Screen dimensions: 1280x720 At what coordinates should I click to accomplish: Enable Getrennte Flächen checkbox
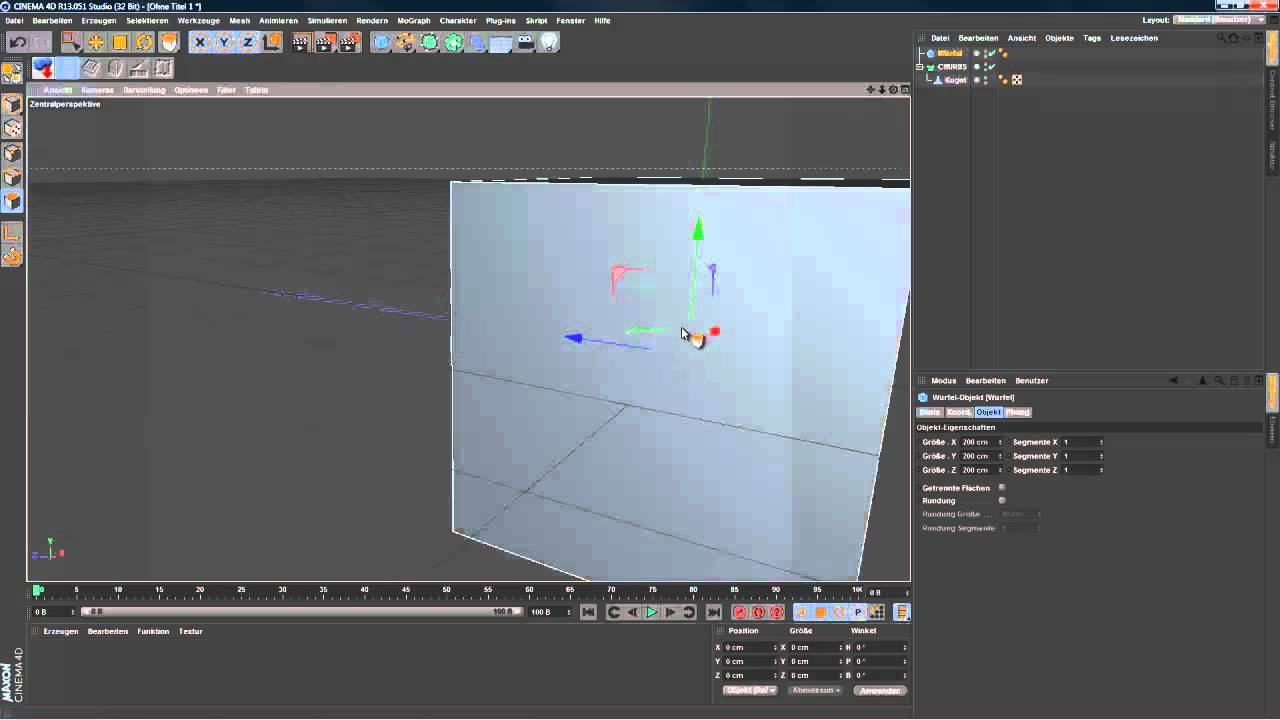[x=1002, y=488]
